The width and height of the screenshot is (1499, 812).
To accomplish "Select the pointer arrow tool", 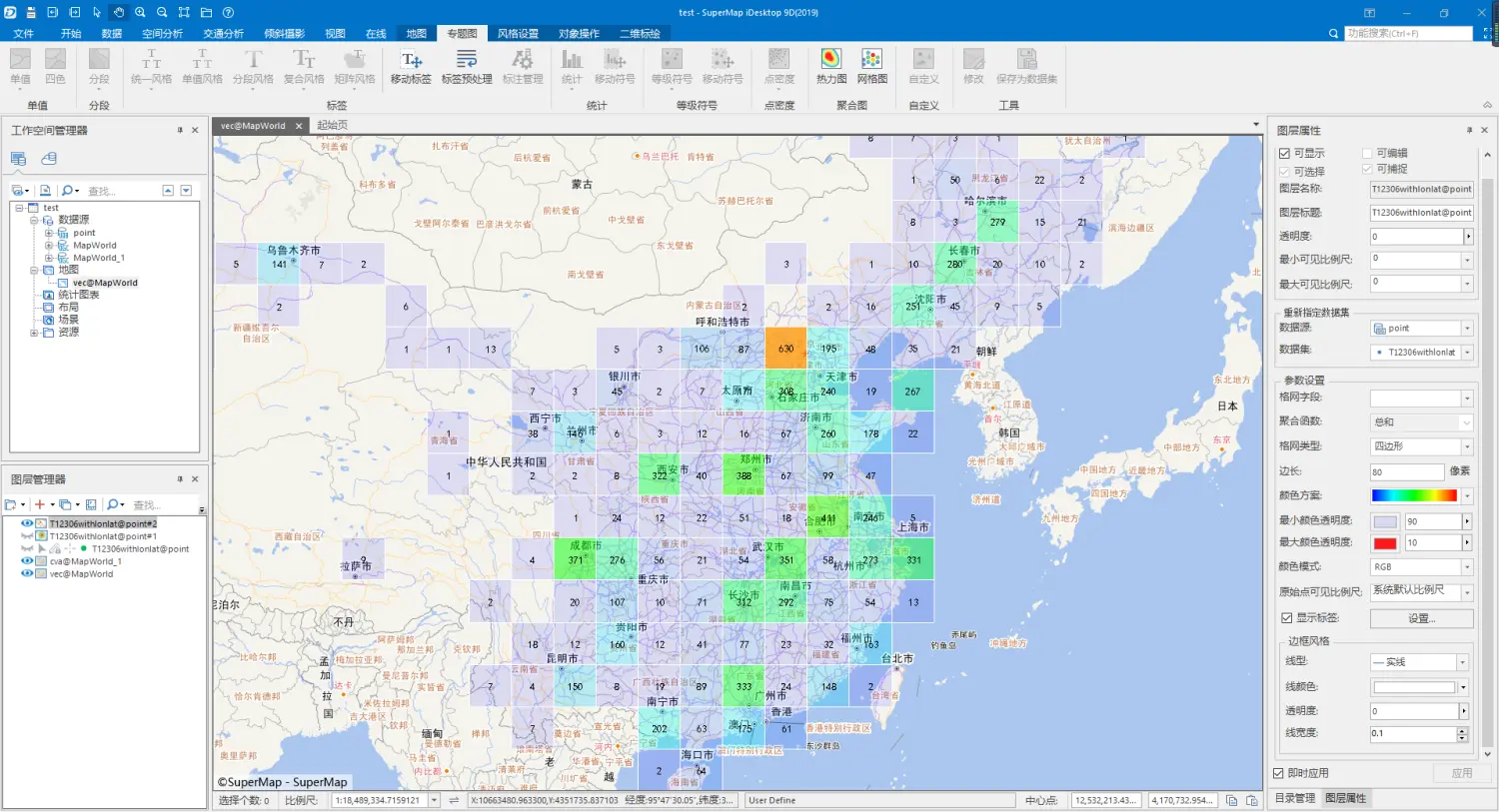I will click(97, 13).
